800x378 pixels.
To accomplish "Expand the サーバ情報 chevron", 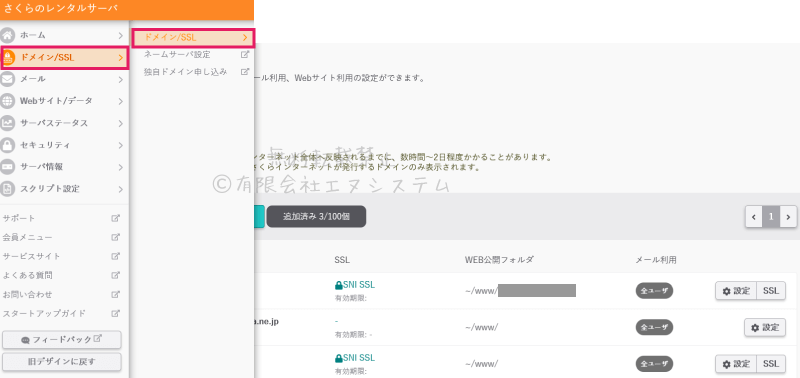I will [120, 167].
